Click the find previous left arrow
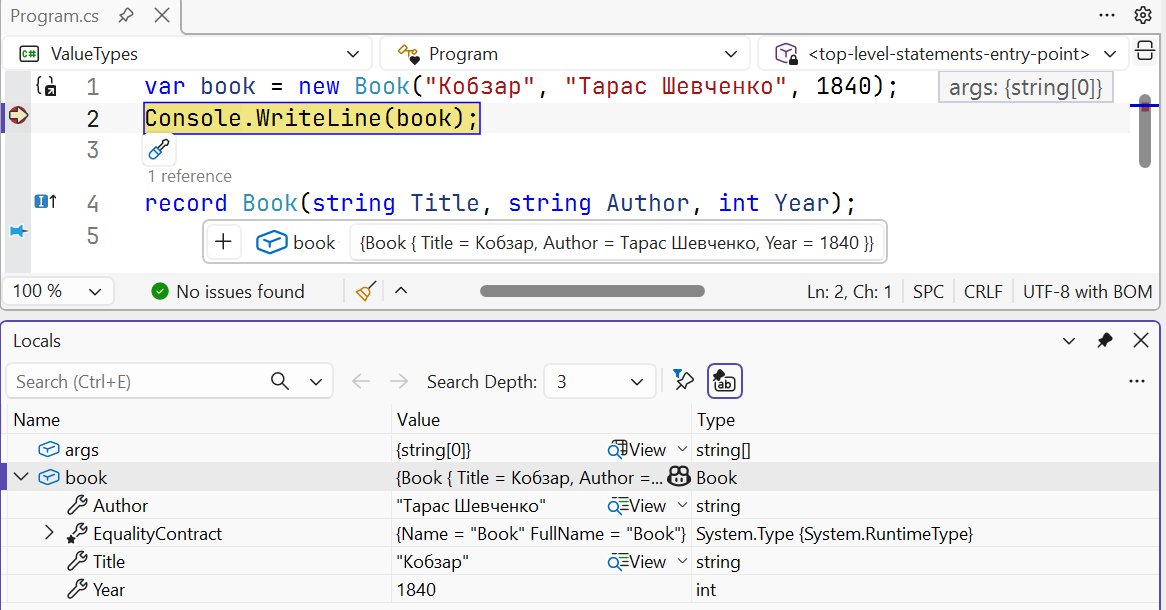Viewport: 1166px width, 610px height. point(361,382)
